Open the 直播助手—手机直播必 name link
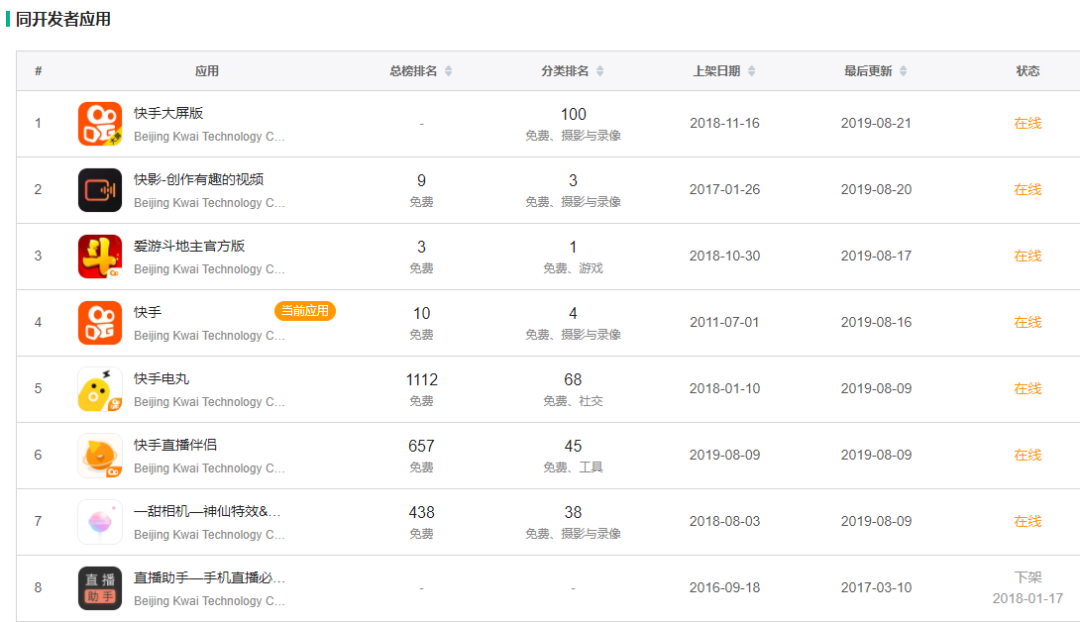Image resolution: width=1080 pixels, height=622 pixels. pos(209,577)
